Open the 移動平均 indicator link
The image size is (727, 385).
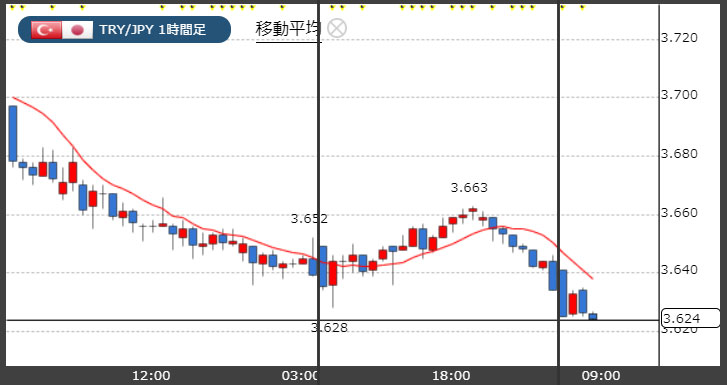click(x=288, y=30)
